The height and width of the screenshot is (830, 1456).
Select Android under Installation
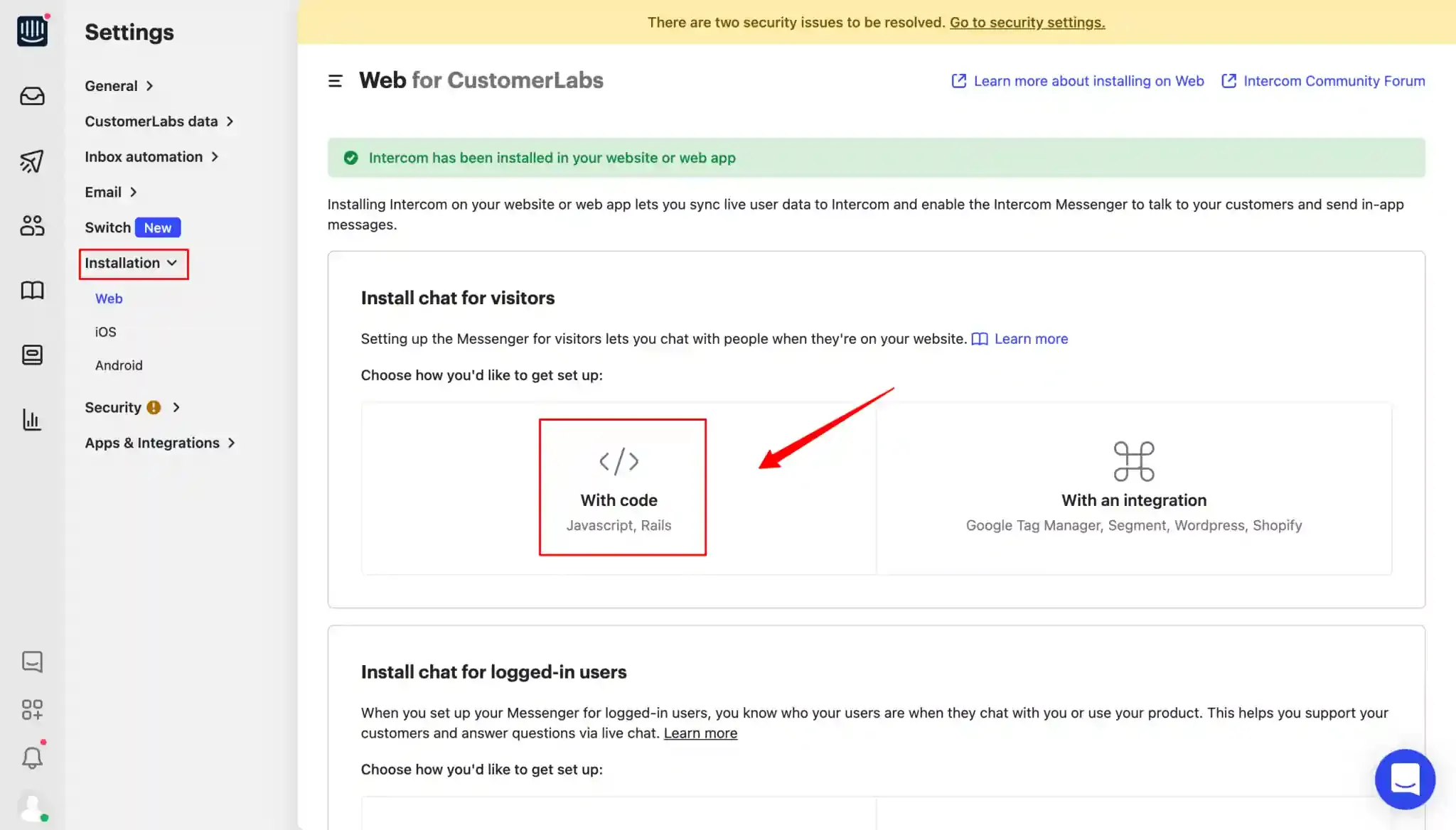tap(119, 365)
